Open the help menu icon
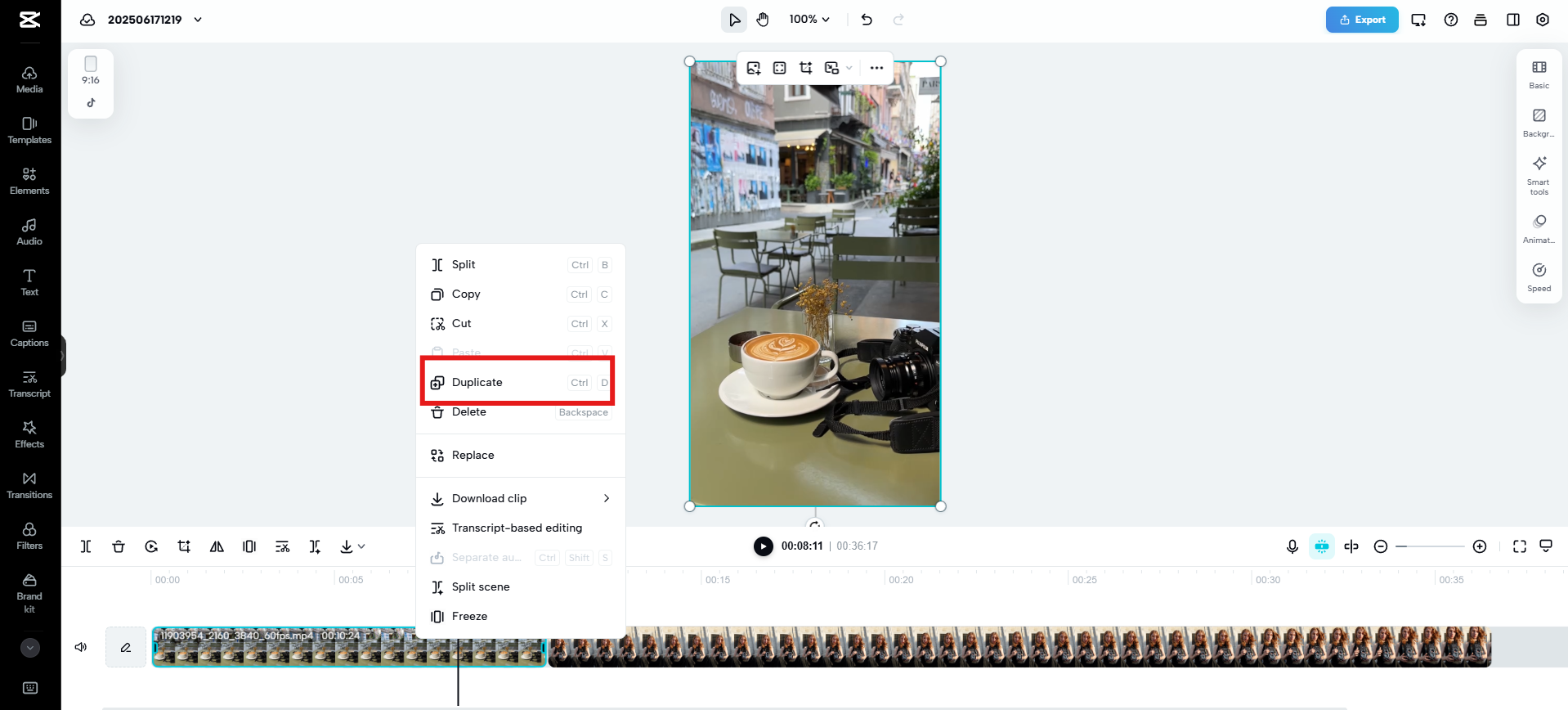Image resolution: width=1568 pixels, height=710 pixels. click(1451, 20)
